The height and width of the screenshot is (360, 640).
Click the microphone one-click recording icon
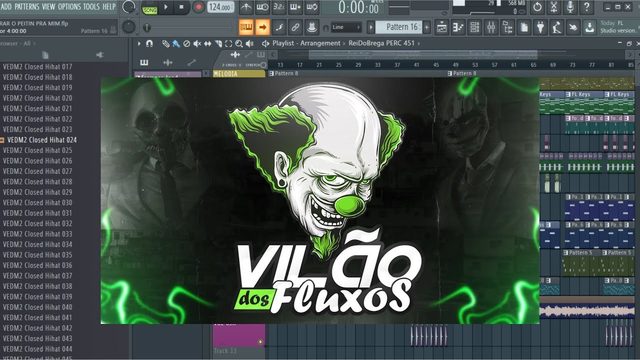click(x=570, y=7)
